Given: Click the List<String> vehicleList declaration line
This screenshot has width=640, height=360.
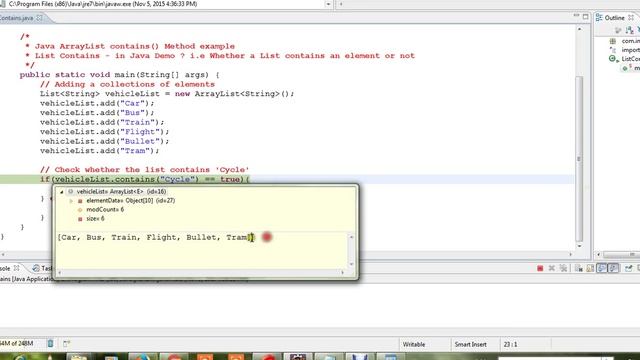Looking at the screenshot, I should [167, 93].
